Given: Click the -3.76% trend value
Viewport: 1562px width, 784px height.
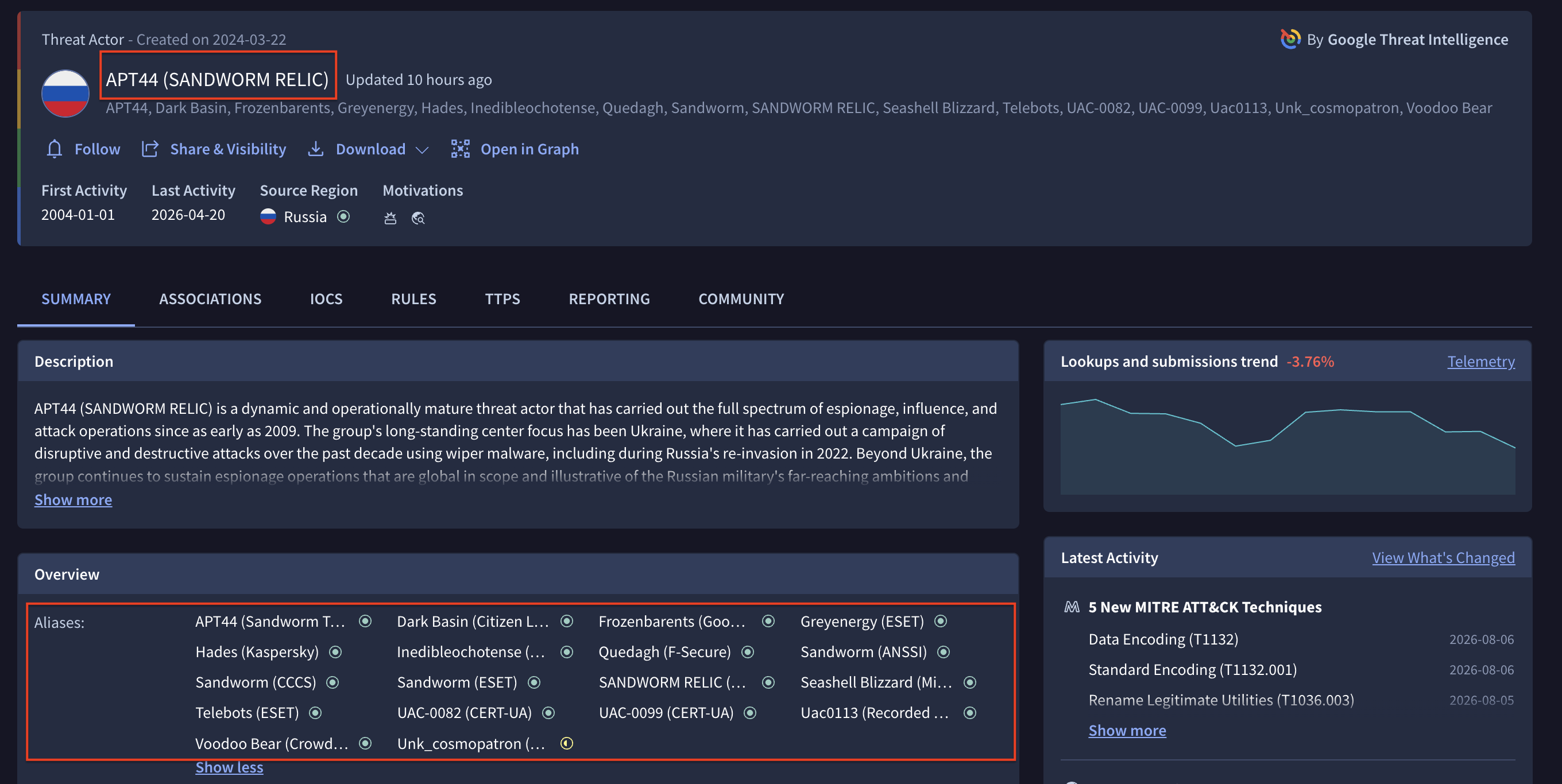Looking at the screenshot, I should coord(1310,362).
